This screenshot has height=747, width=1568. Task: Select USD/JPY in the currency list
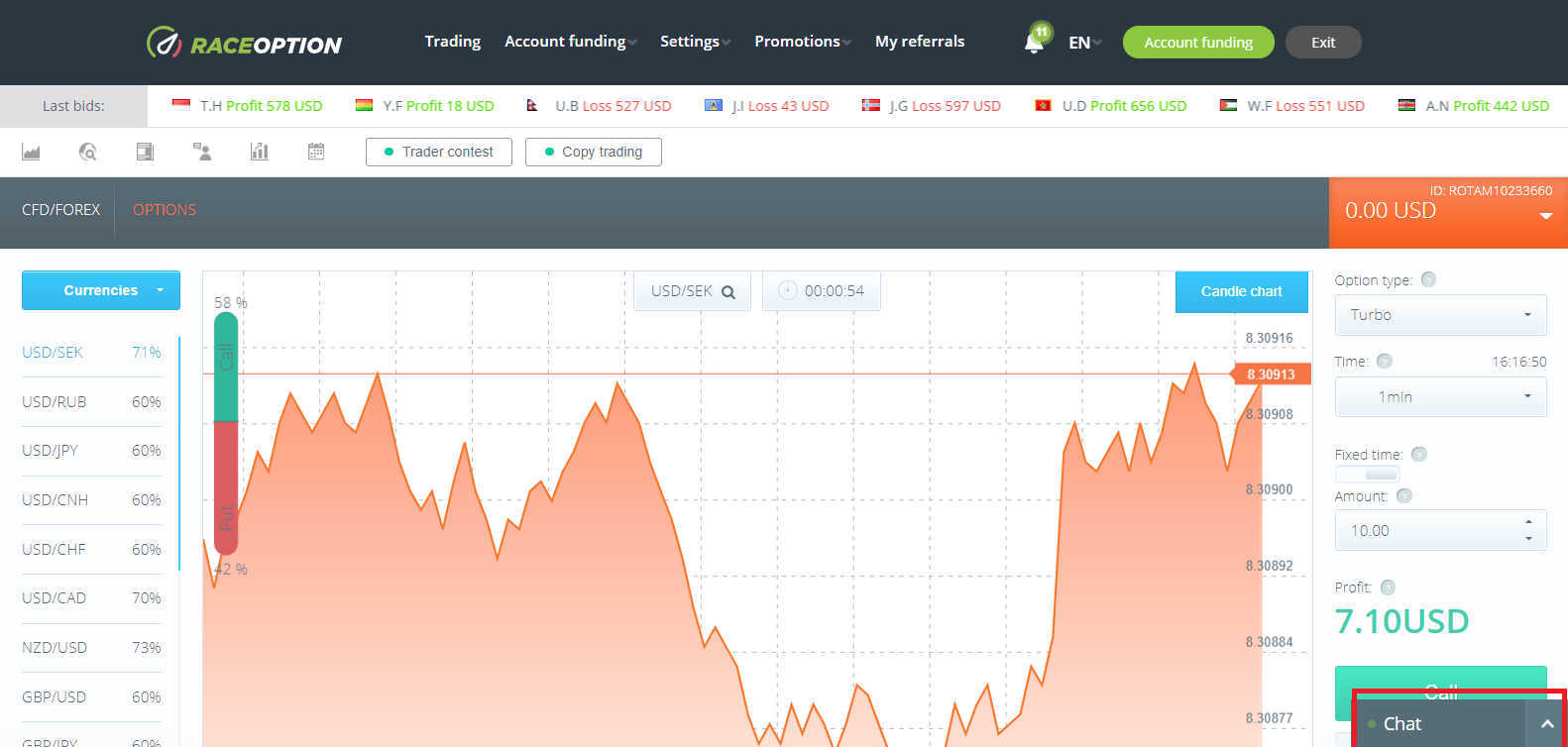91,451
